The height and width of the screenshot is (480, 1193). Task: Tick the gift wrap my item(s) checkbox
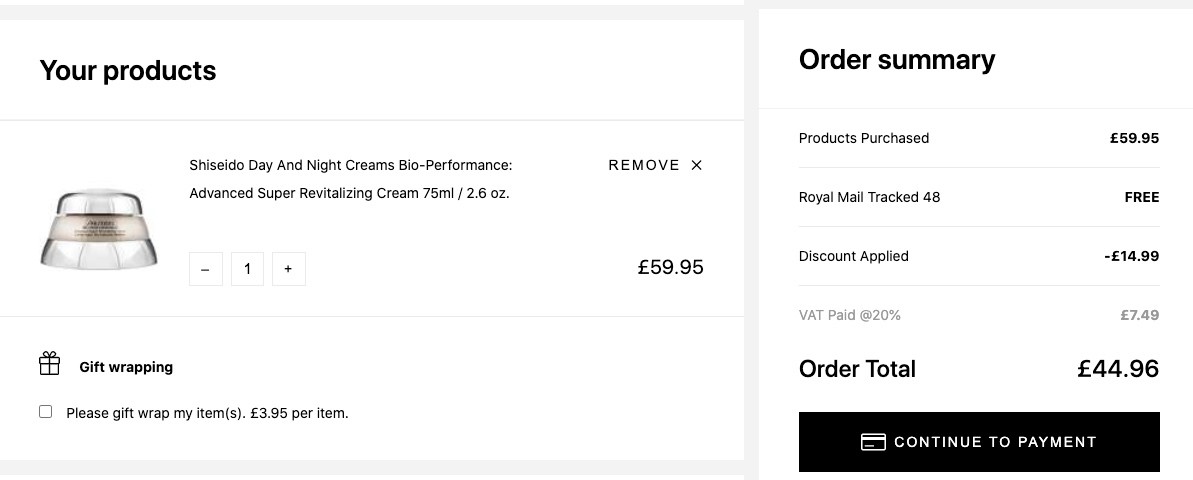[x=46, y=412]
